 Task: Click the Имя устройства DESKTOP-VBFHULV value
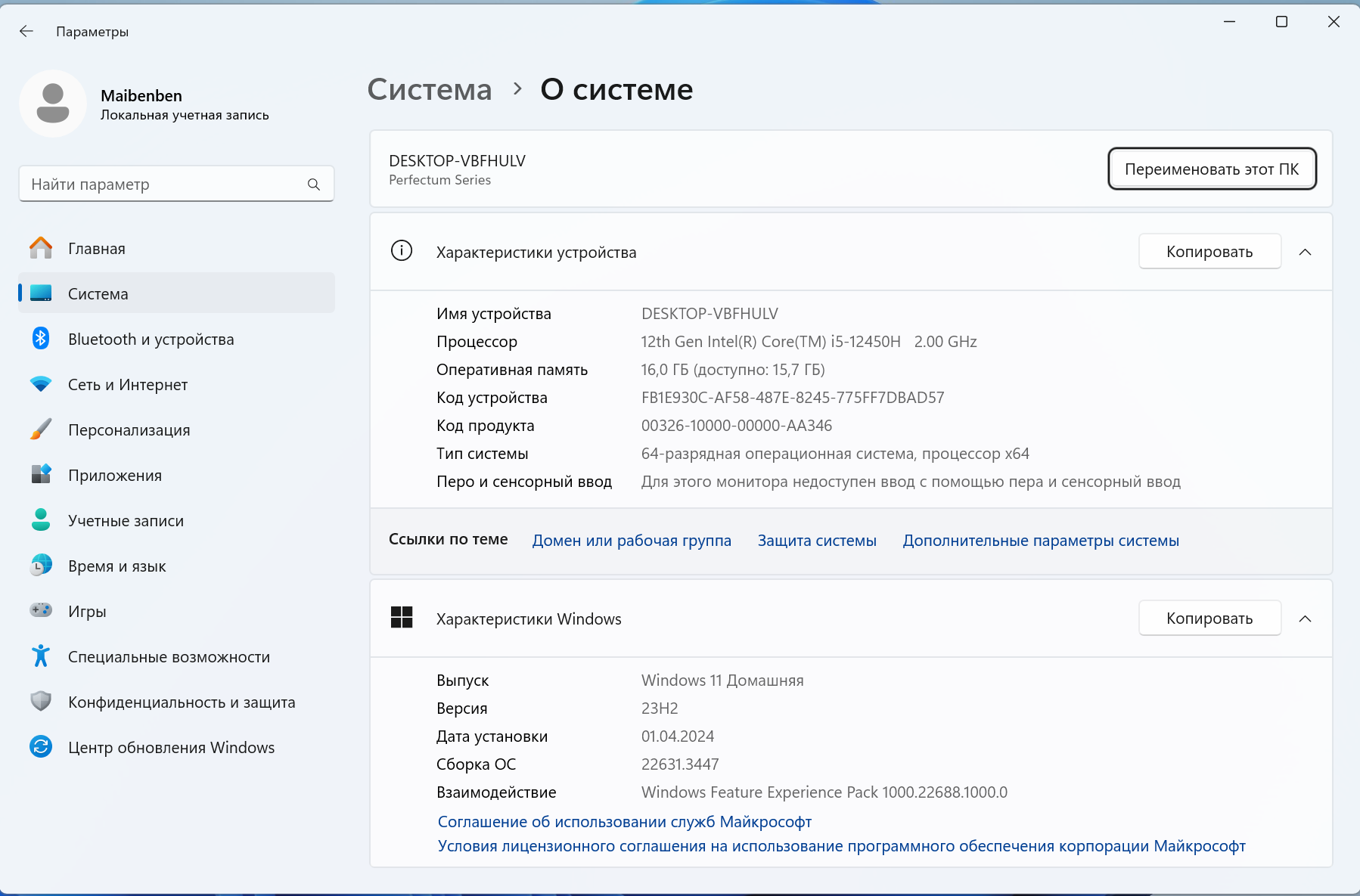(x=709, y=314)
